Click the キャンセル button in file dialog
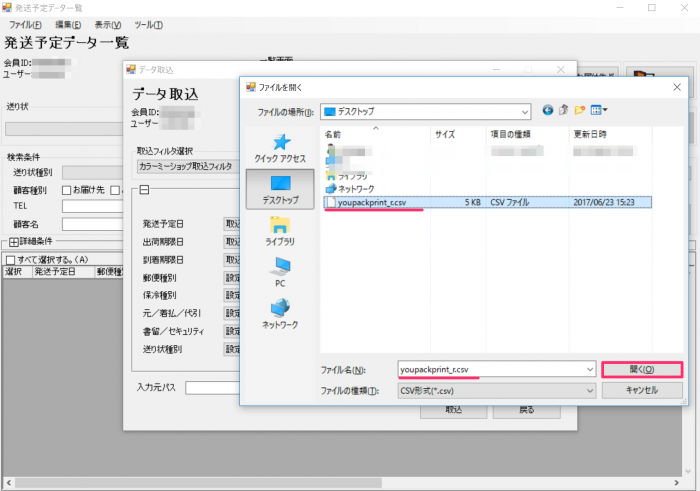Image resolution: width=700 pixels, height=491 pixels. pos(642,390)
